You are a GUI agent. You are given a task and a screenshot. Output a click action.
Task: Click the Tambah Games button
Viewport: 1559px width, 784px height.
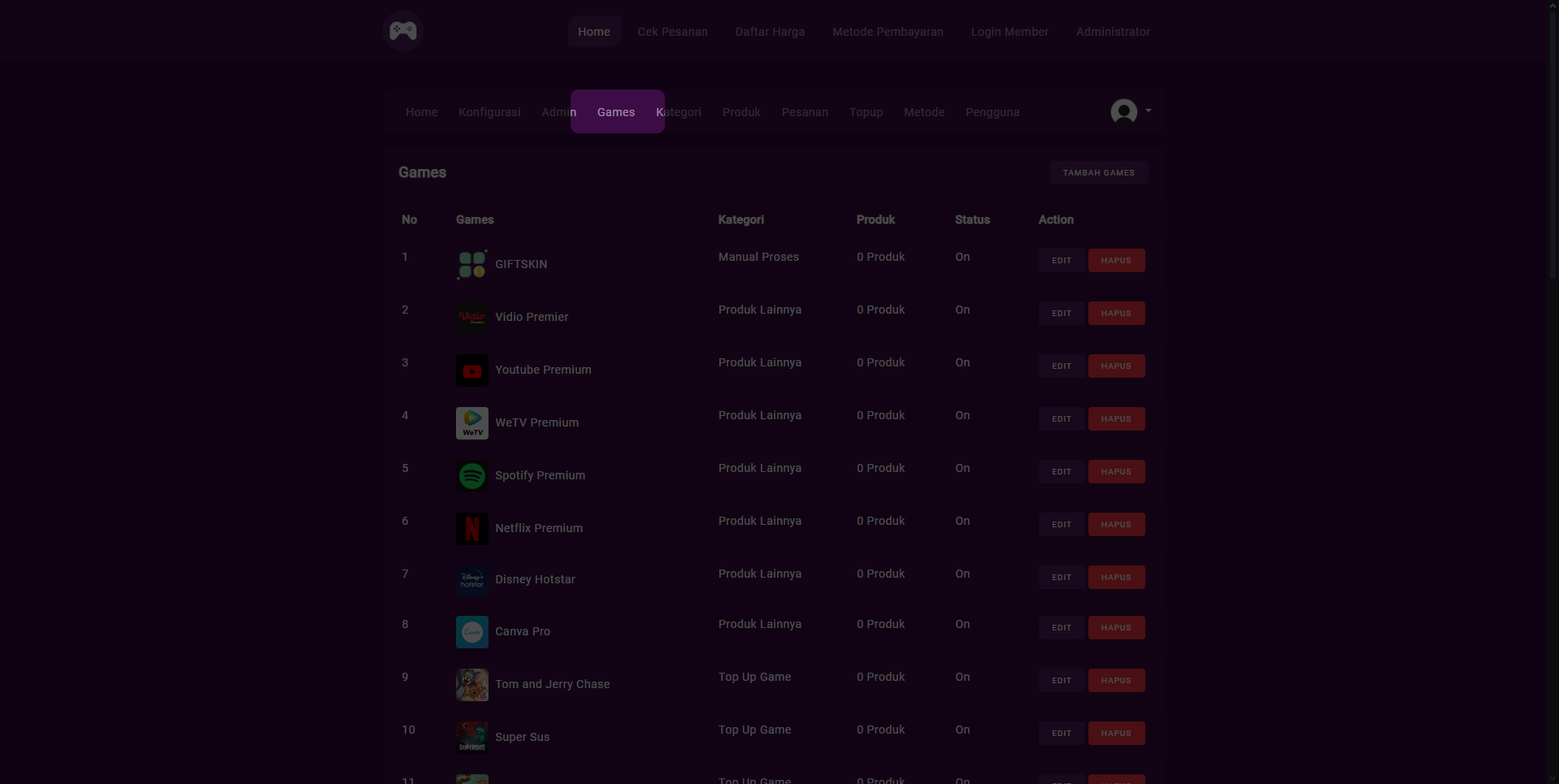click(1099, 172)
